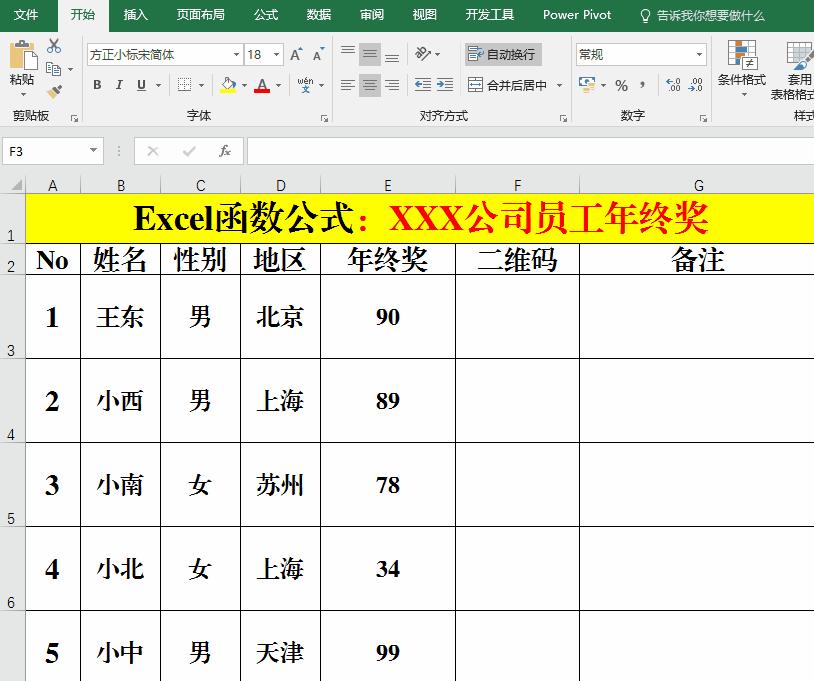Toggle 自动换行 wrap text
Viewport: 814px width, 681px height.
(503, 54)
